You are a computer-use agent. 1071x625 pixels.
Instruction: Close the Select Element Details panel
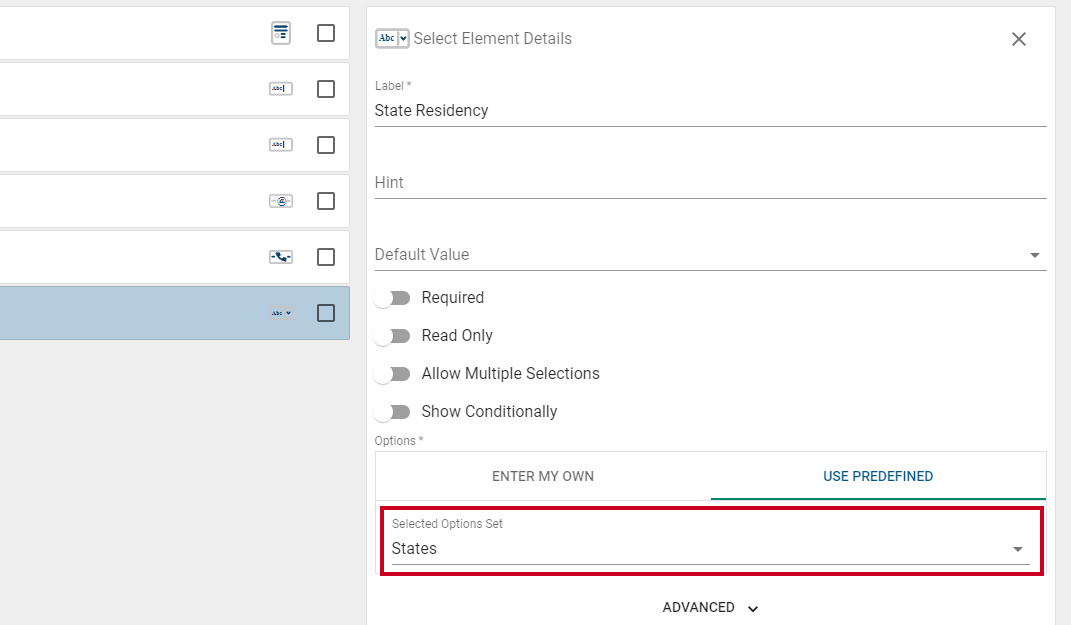[x=1018, y=39]
